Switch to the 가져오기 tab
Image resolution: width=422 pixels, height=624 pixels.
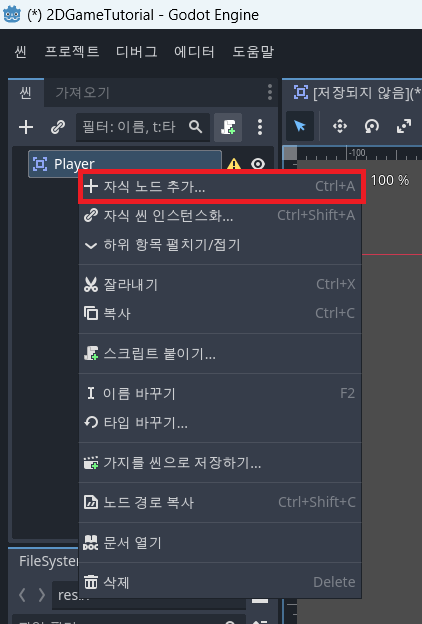pos(82,93)
